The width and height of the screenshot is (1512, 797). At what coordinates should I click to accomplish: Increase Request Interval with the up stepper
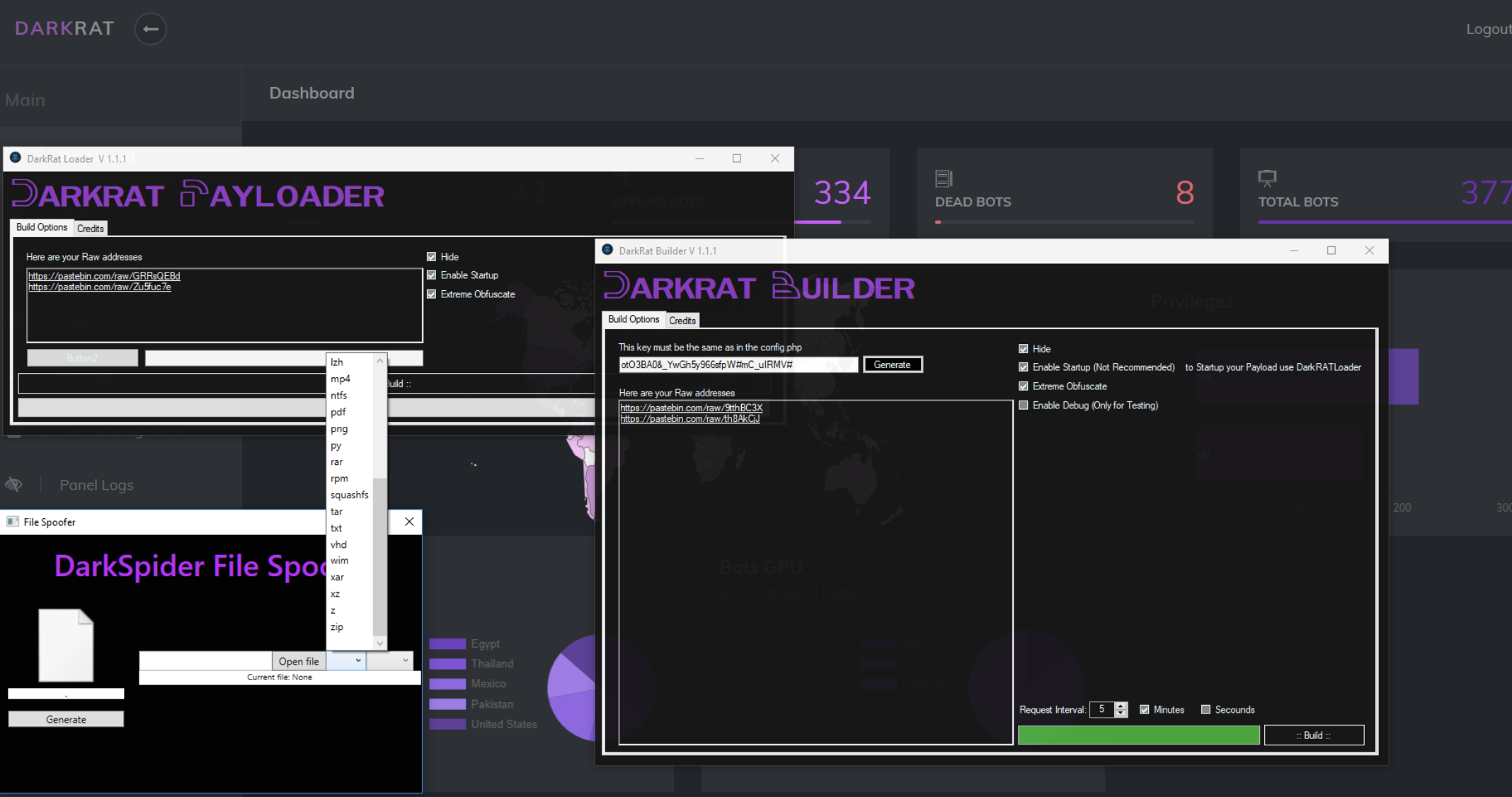click(1121, 706)
